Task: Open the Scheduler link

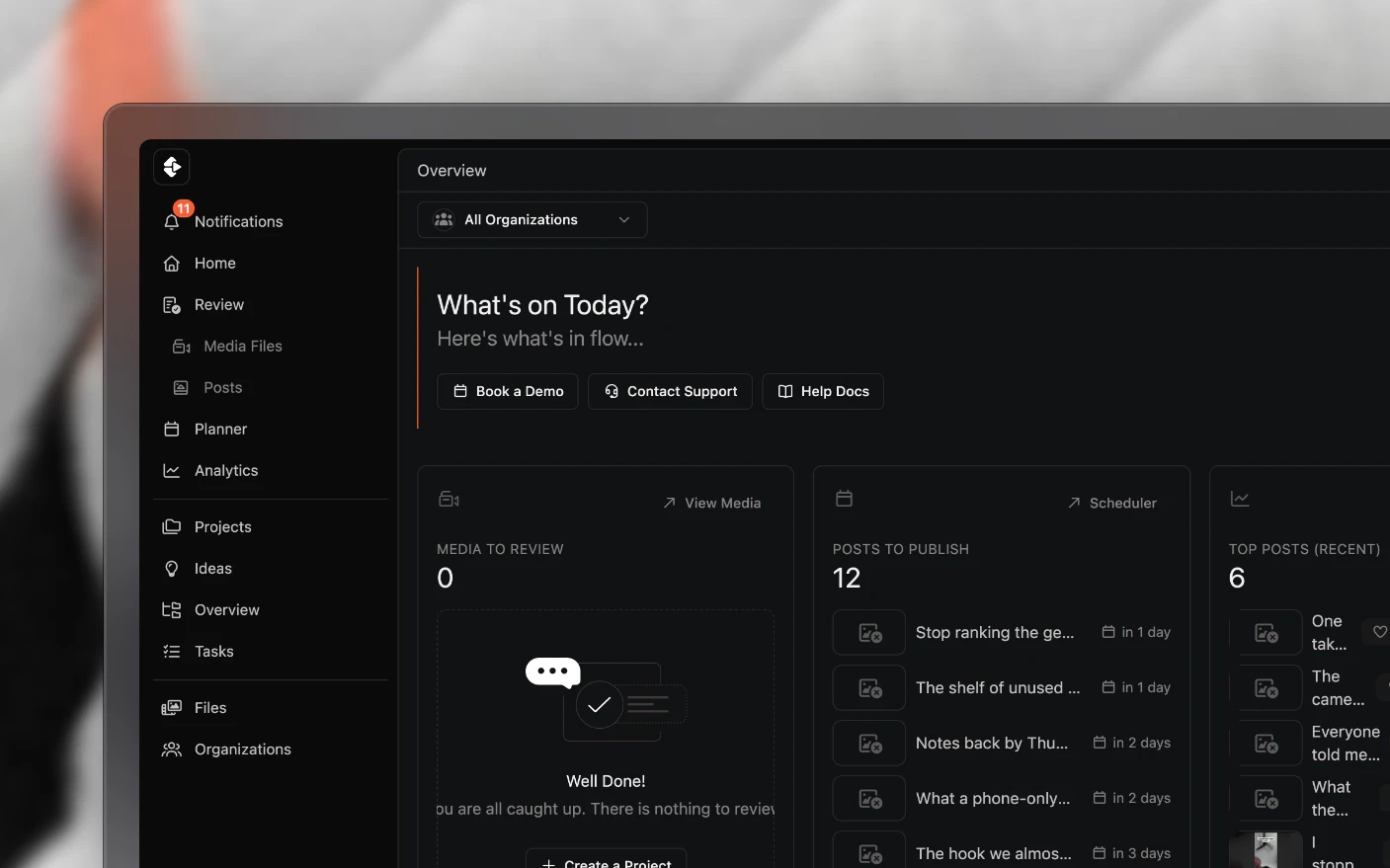Action: click(x=1111, y=504)
